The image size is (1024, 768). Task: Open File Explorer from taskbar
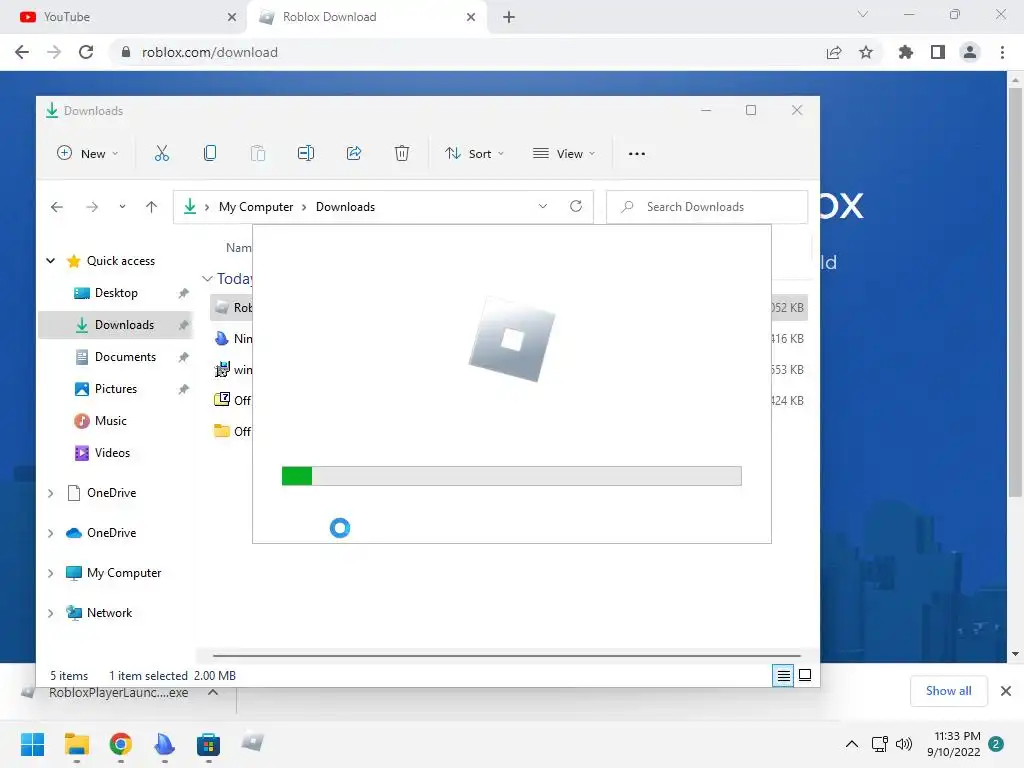tap(76, 744)
